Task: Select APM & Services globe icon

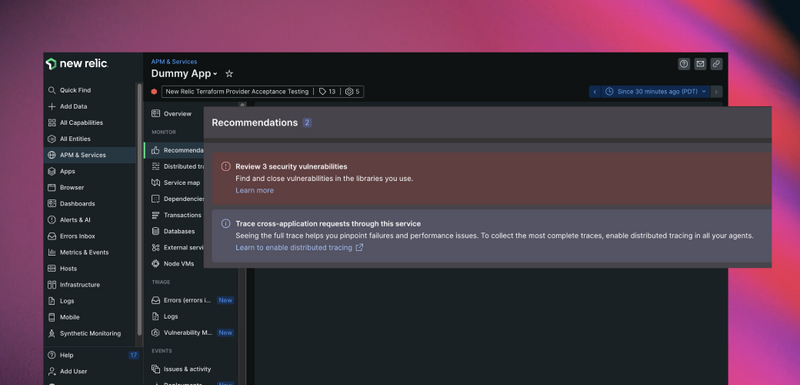Action: (x=52, y=155)
